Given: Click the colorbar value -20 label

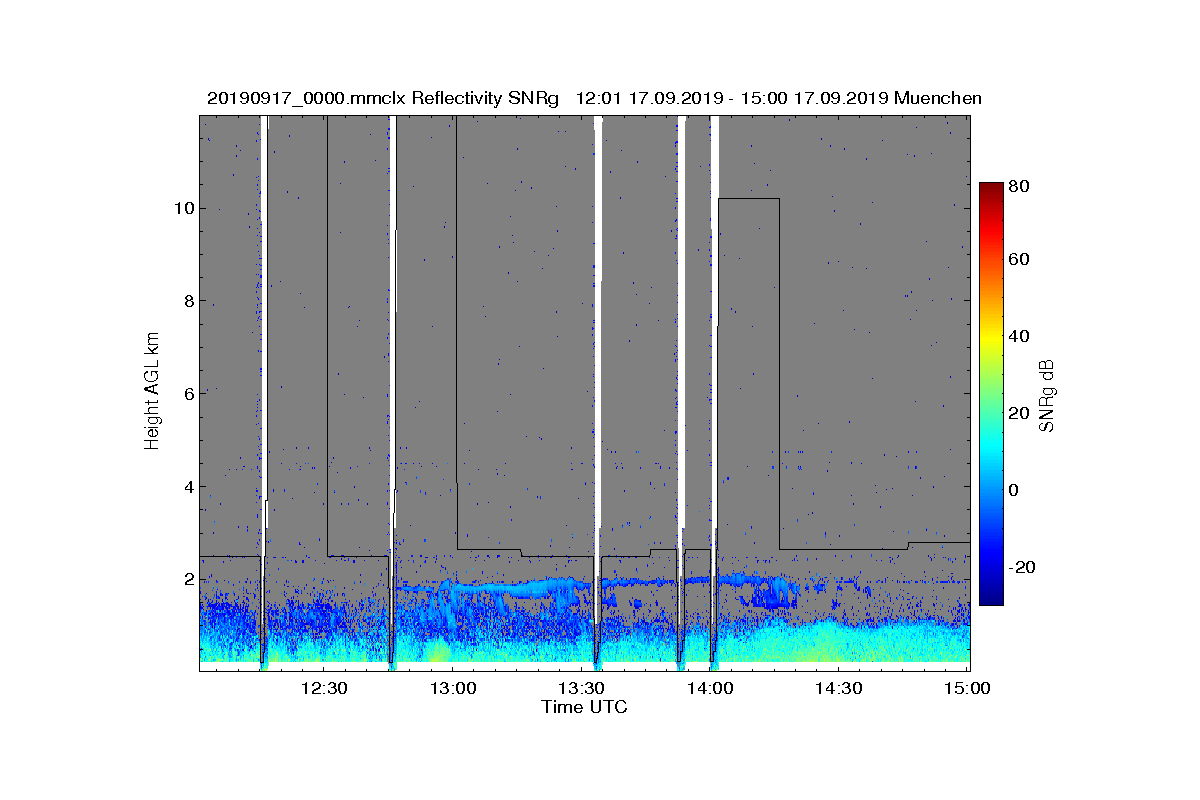Looking at the screenshot, I should pos(1023,567).
